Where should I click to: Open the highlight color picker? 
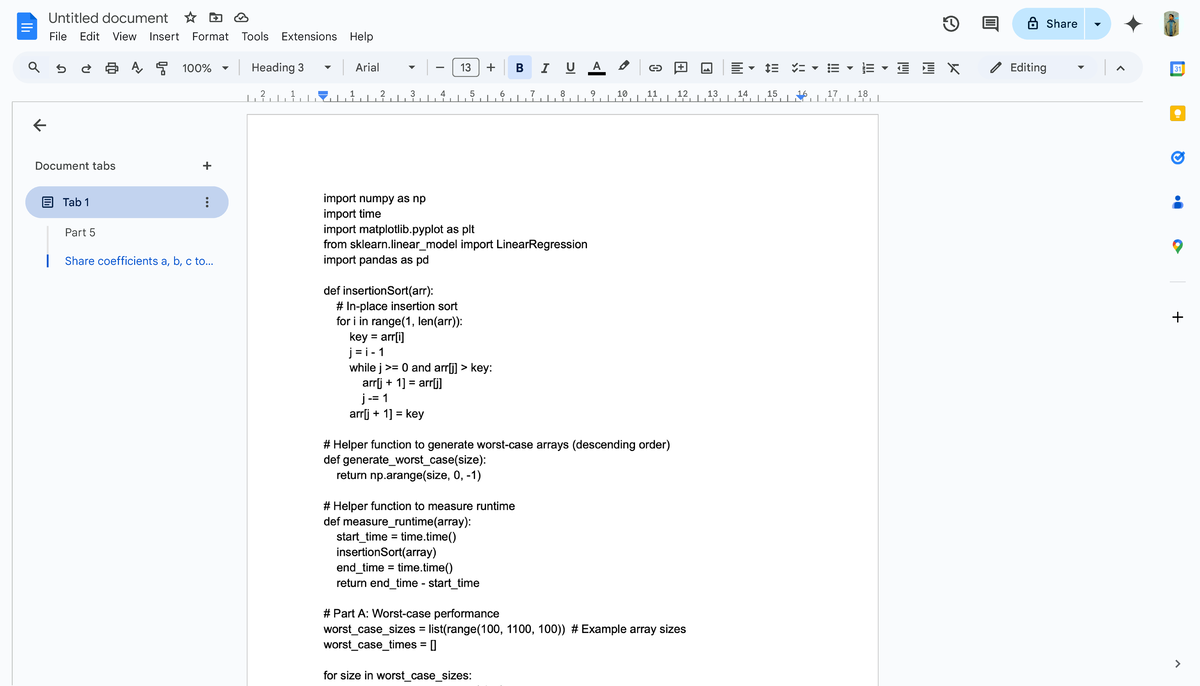tap(622, 68)
